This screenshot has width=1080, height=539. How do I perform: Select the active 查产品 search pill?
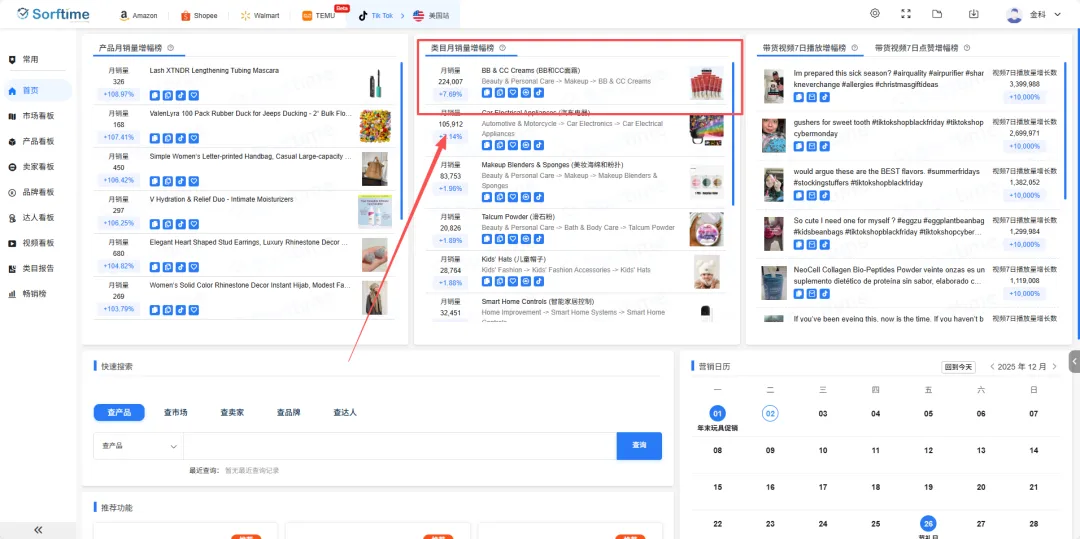(119, 412)
